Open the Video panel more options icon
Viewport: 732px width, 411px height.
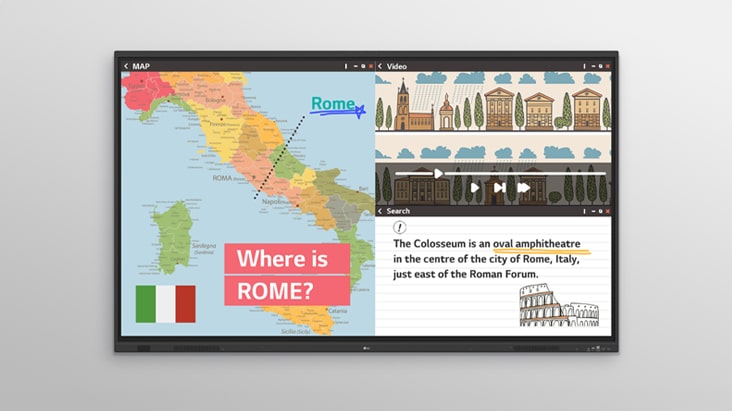coord(584,66)
